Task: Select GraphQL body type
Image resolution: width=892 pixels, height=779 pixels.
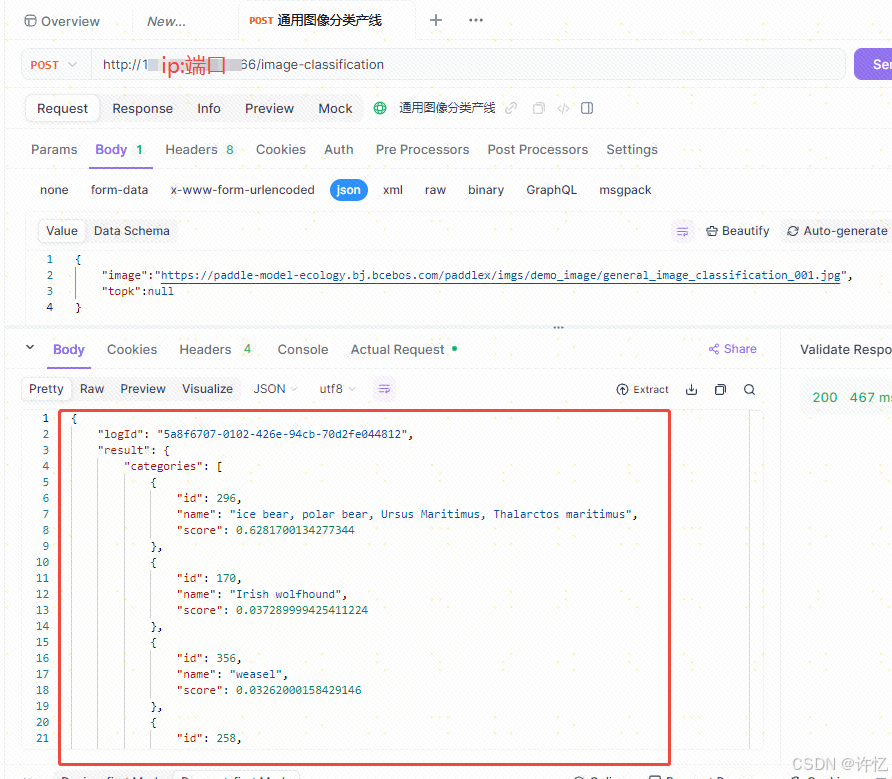Action: [x=551, y=190]
